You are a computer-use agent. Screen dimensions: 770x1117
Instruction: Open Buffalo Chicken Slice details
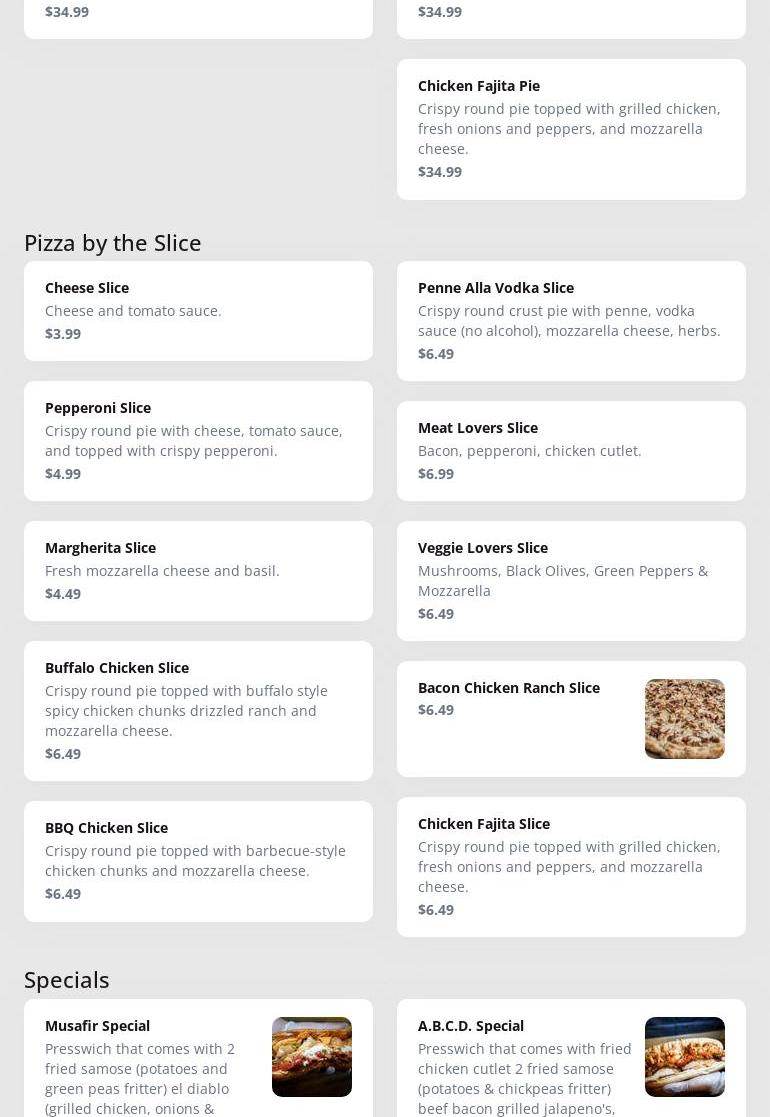click(x=198, y=710)
